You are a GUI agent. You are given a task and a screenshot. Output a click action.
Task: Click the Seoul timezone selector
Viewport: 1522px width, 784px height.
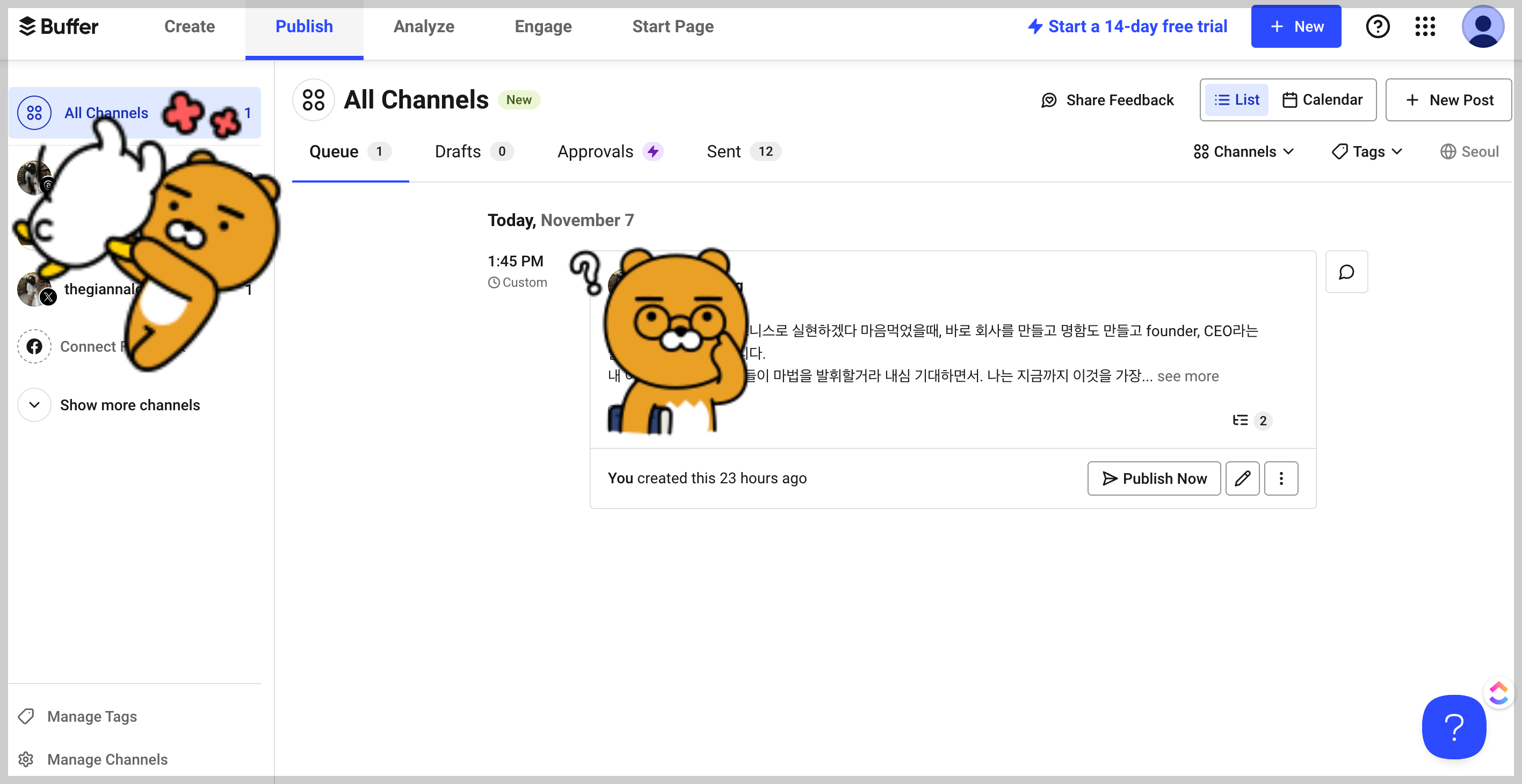tap(1469, 152)
